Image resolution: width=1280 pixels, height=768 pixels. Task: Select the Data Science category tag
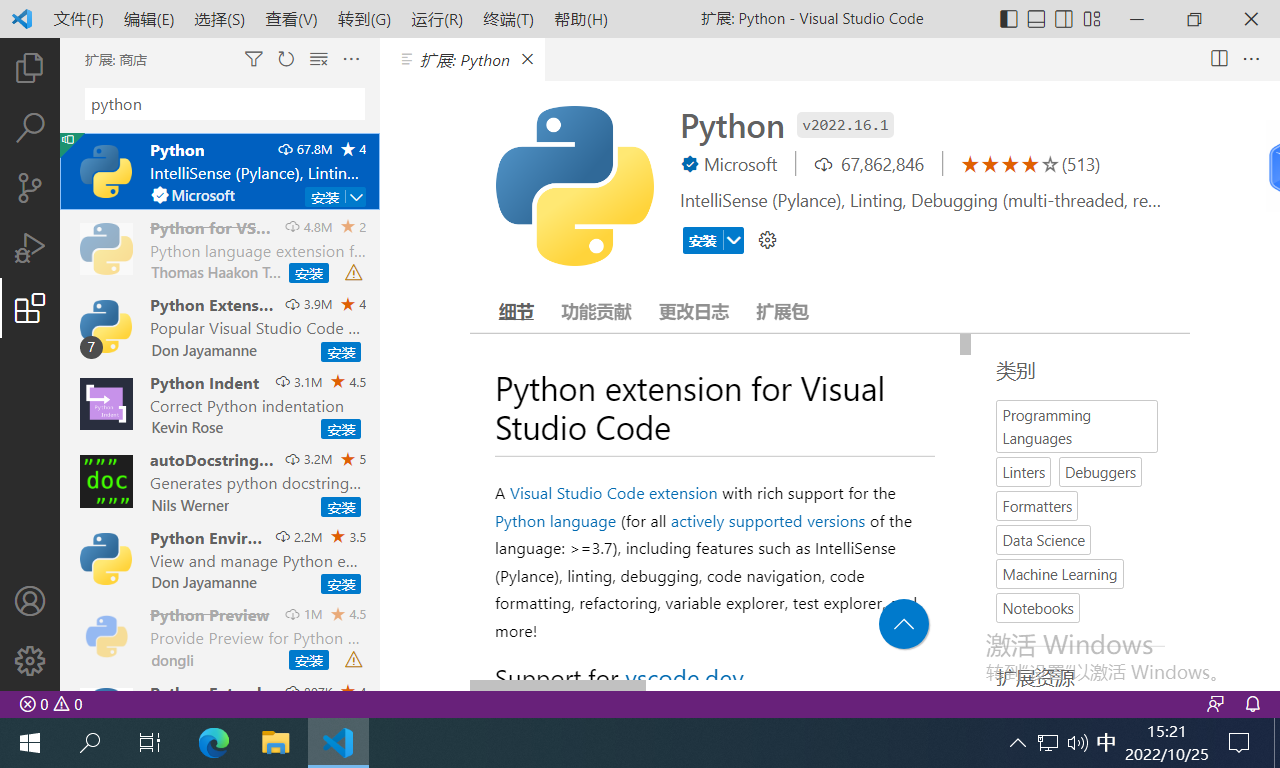1043,541
